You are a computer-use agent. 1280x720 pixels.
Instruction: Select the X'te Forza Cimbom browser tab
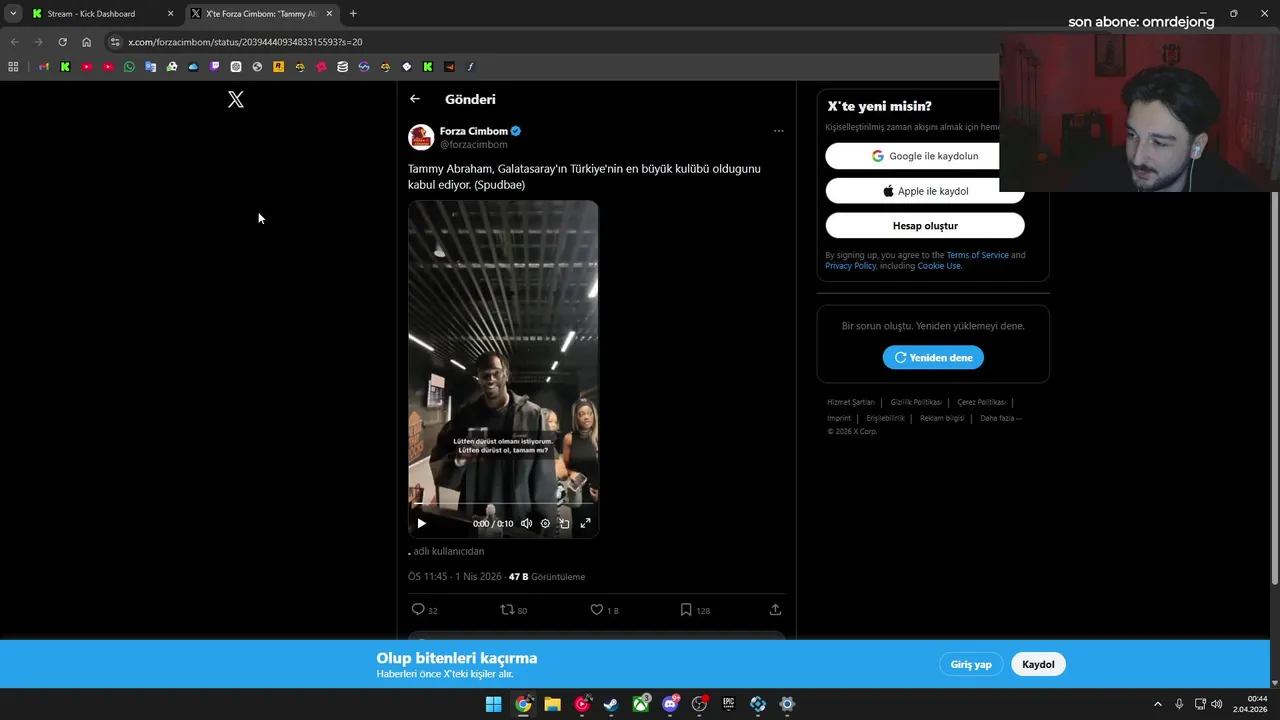[x=260, y=14]
